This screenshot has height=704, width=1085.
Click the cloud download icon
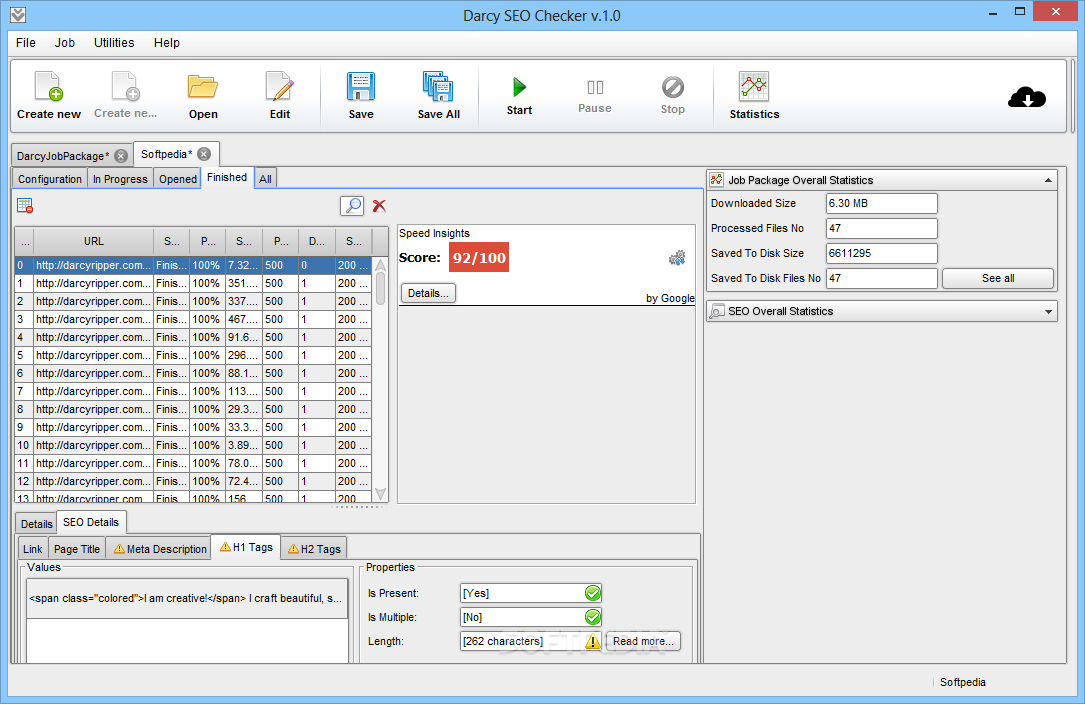(1027, 97)
